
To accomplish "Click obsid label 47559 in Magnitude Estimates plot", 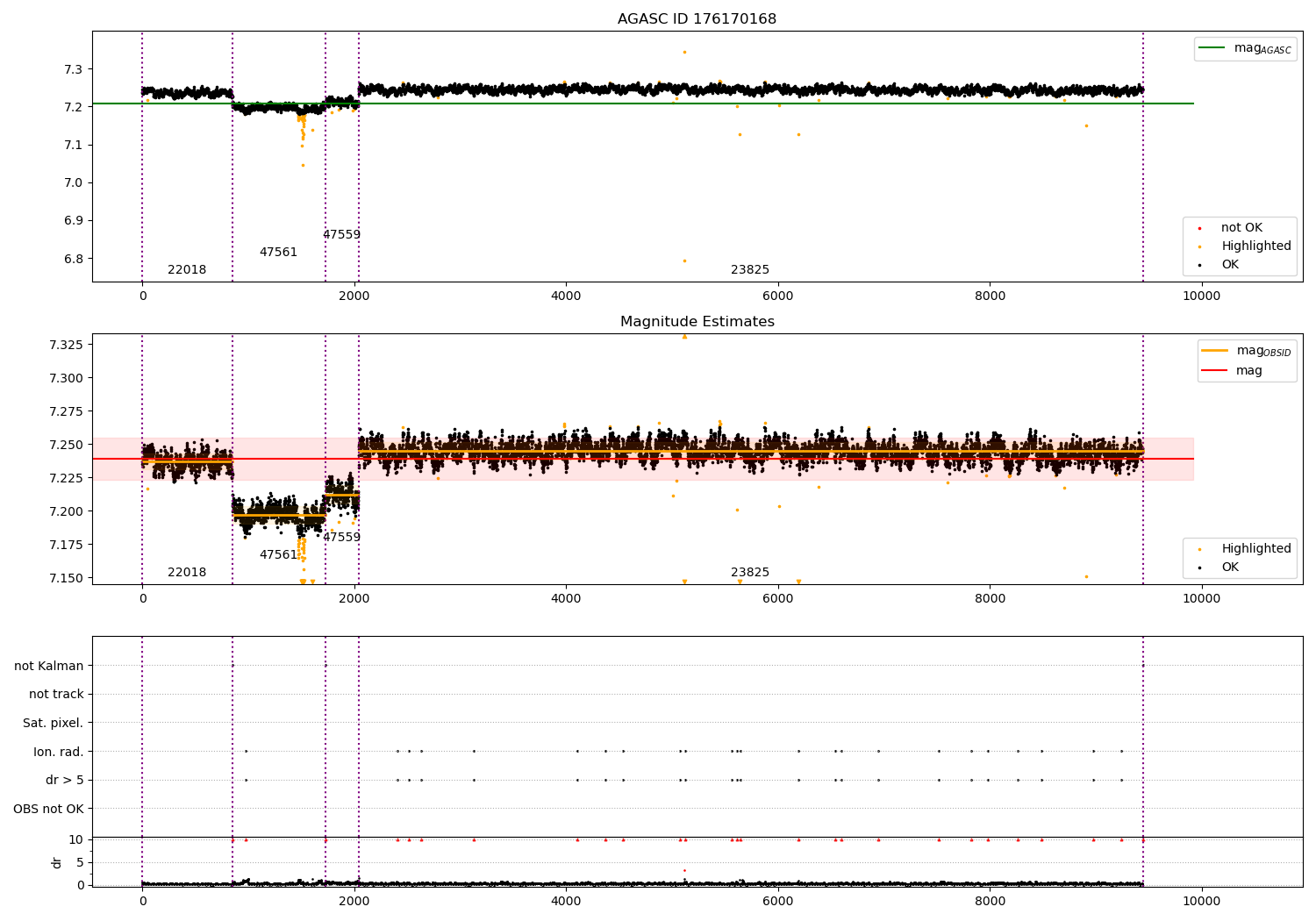I will coord(341,538).
